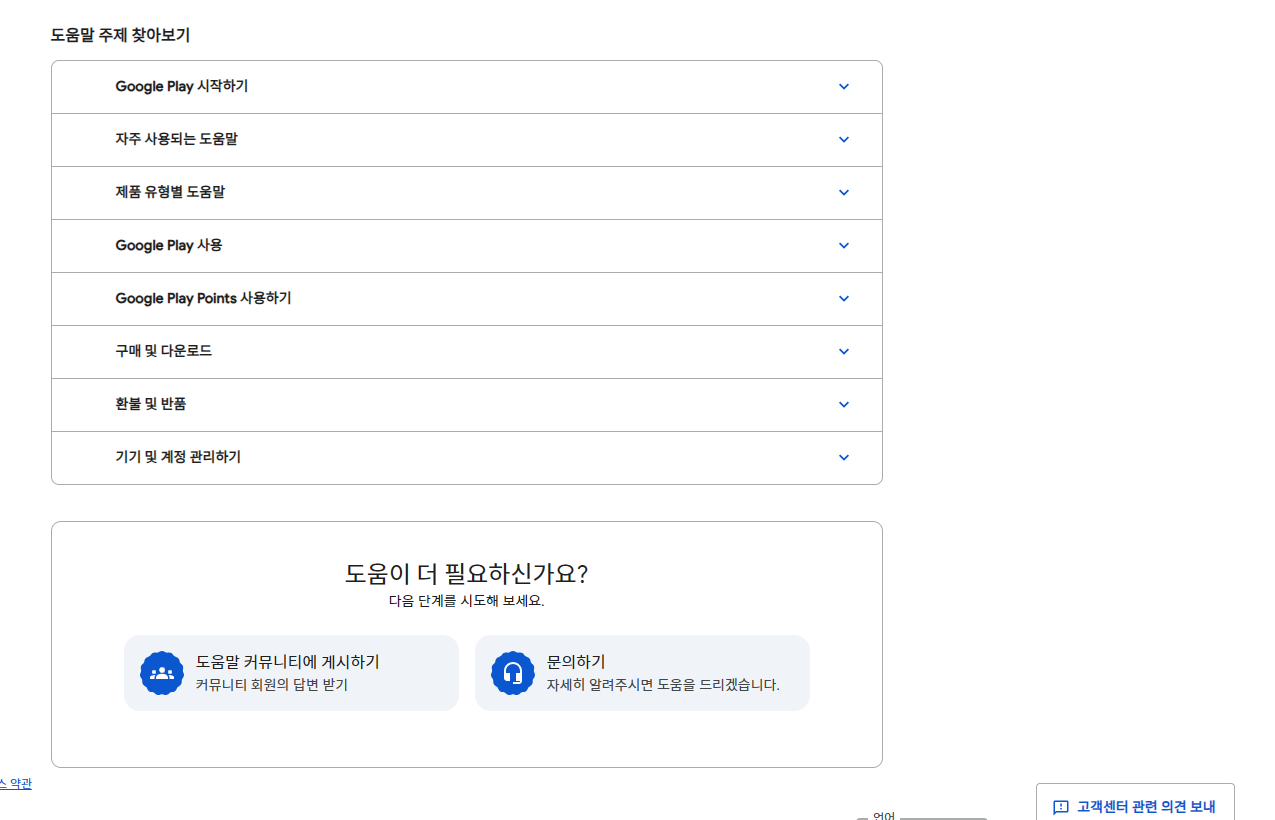Expand '제품 유형별 도움말' using its chevron
Image resolution: width=1275 pixels, height=820 pixels.
[x=844, y=193]
